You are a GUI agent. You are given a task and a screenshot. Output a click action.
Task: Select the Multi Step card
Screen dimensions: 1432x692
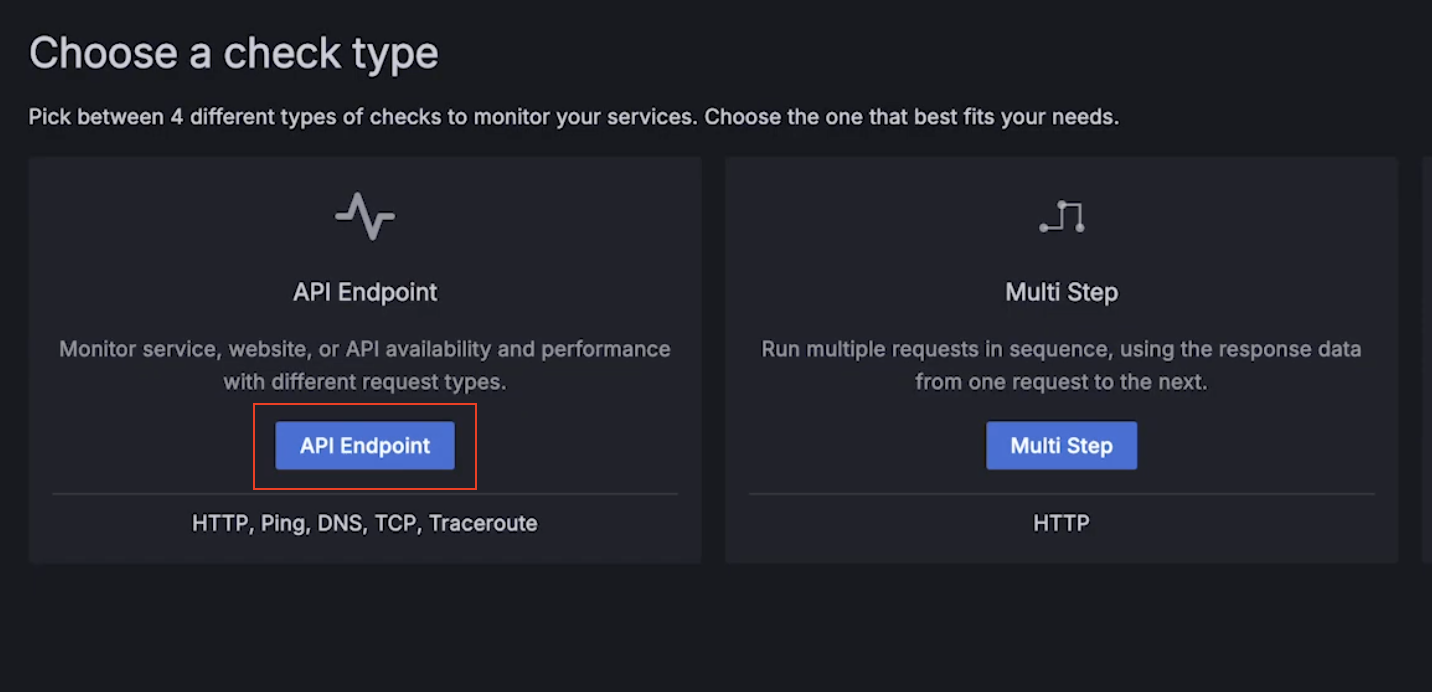1061,358
